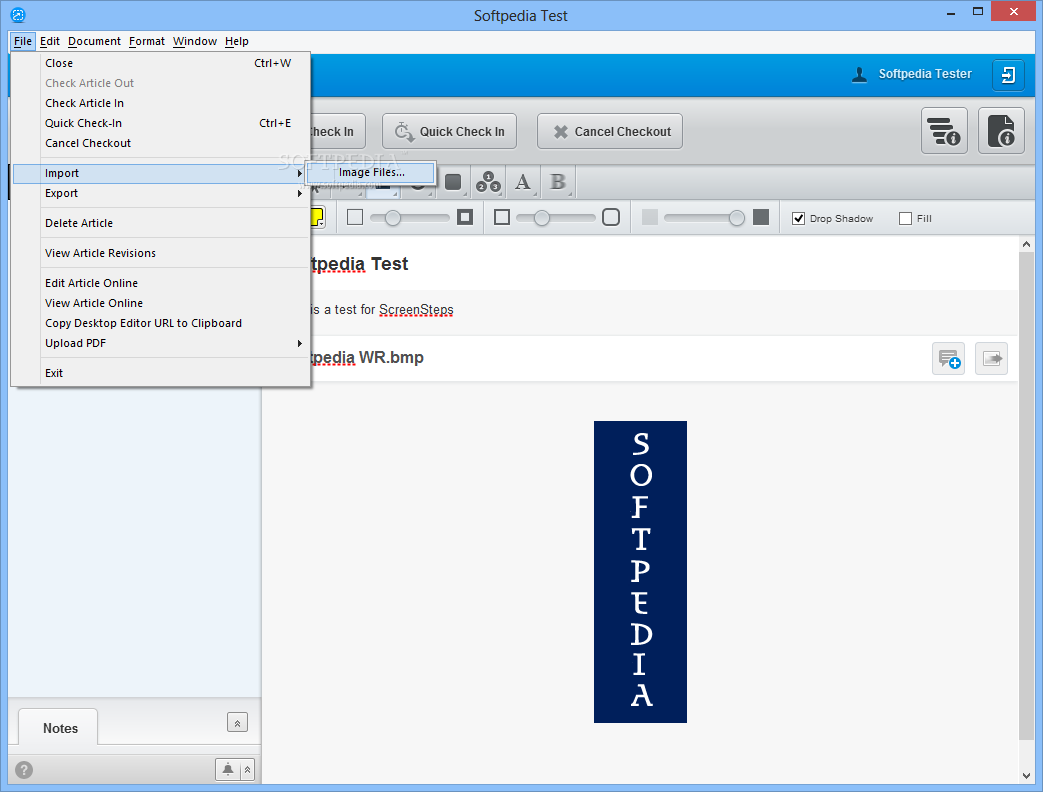Click the export image arrow icon on the step

click(x=991, y=359)
